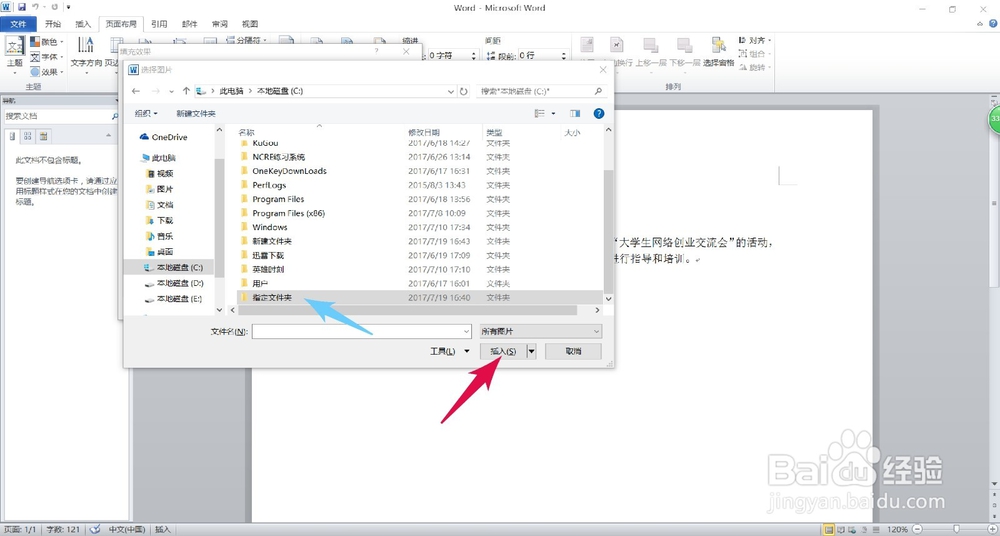The height and width of the screenshot is (536, 1000).
Task: Click the search box in file dialog
Action: click(x=541, y=91)
